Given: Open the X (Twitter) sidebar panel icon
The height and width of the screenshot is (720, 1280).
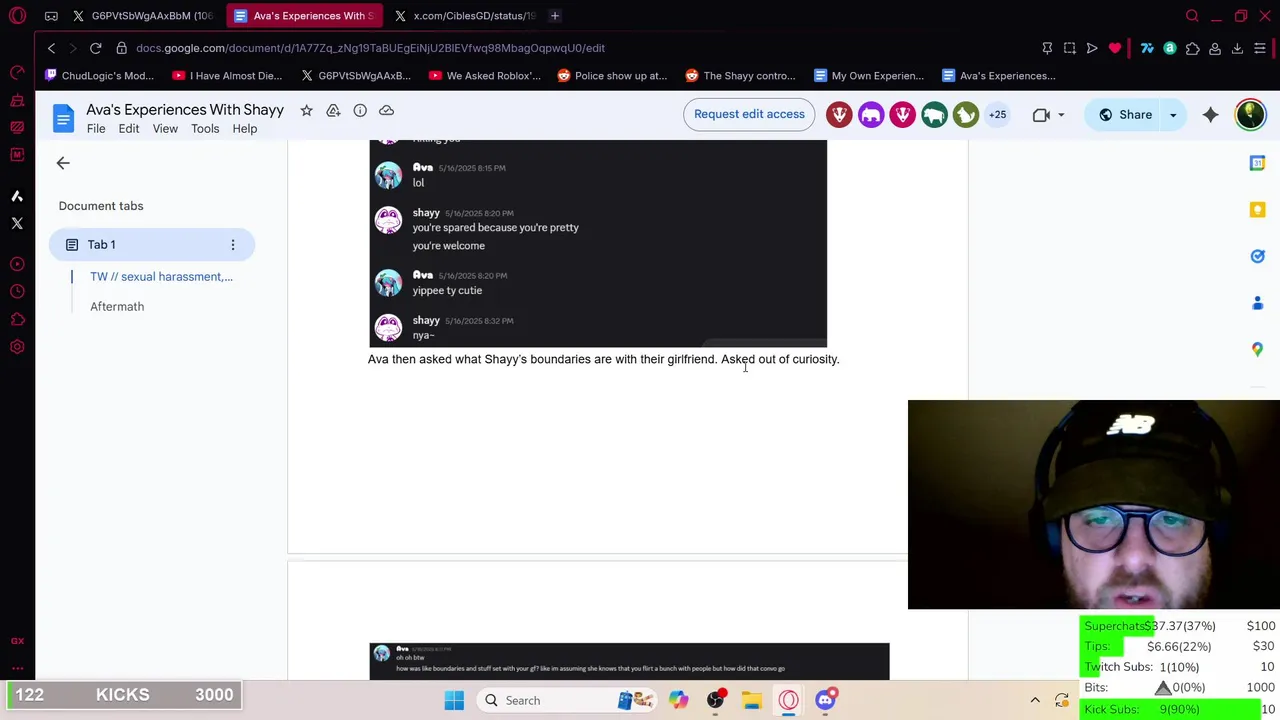Looking at the screenshot, I should point(17,223).
